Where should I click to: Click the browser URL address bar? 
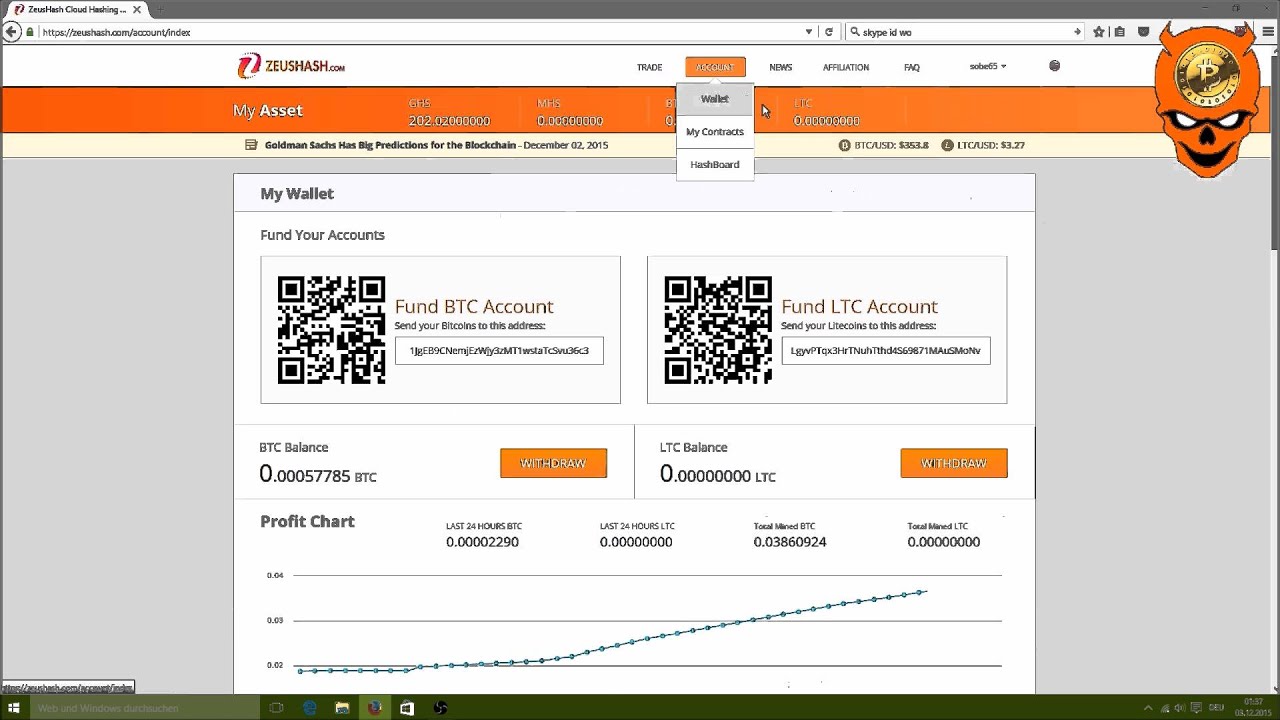click(420, 32)
